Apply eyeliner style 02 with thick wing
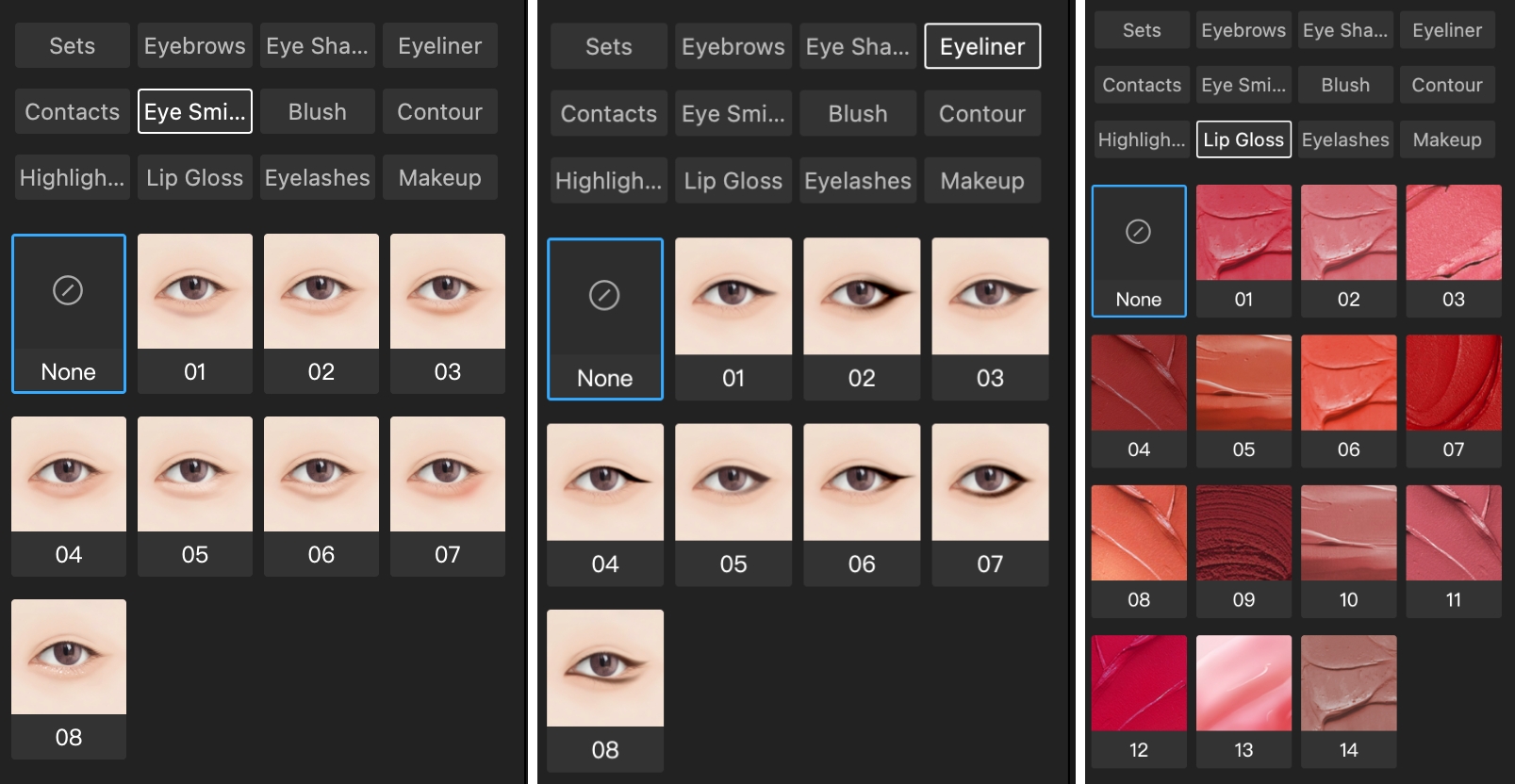 (861, 318)
